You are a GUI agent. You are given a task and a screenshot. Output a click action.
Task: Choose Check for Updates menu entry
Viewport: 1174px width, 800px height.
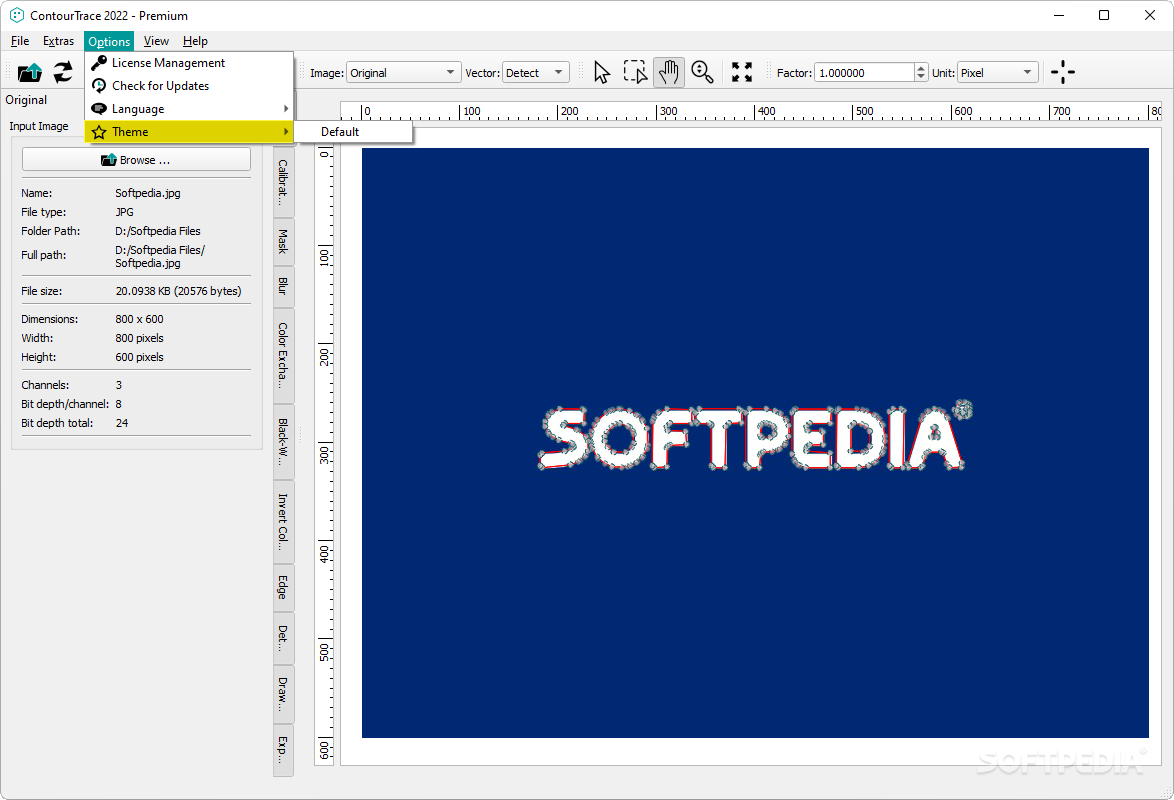point(189,85)
